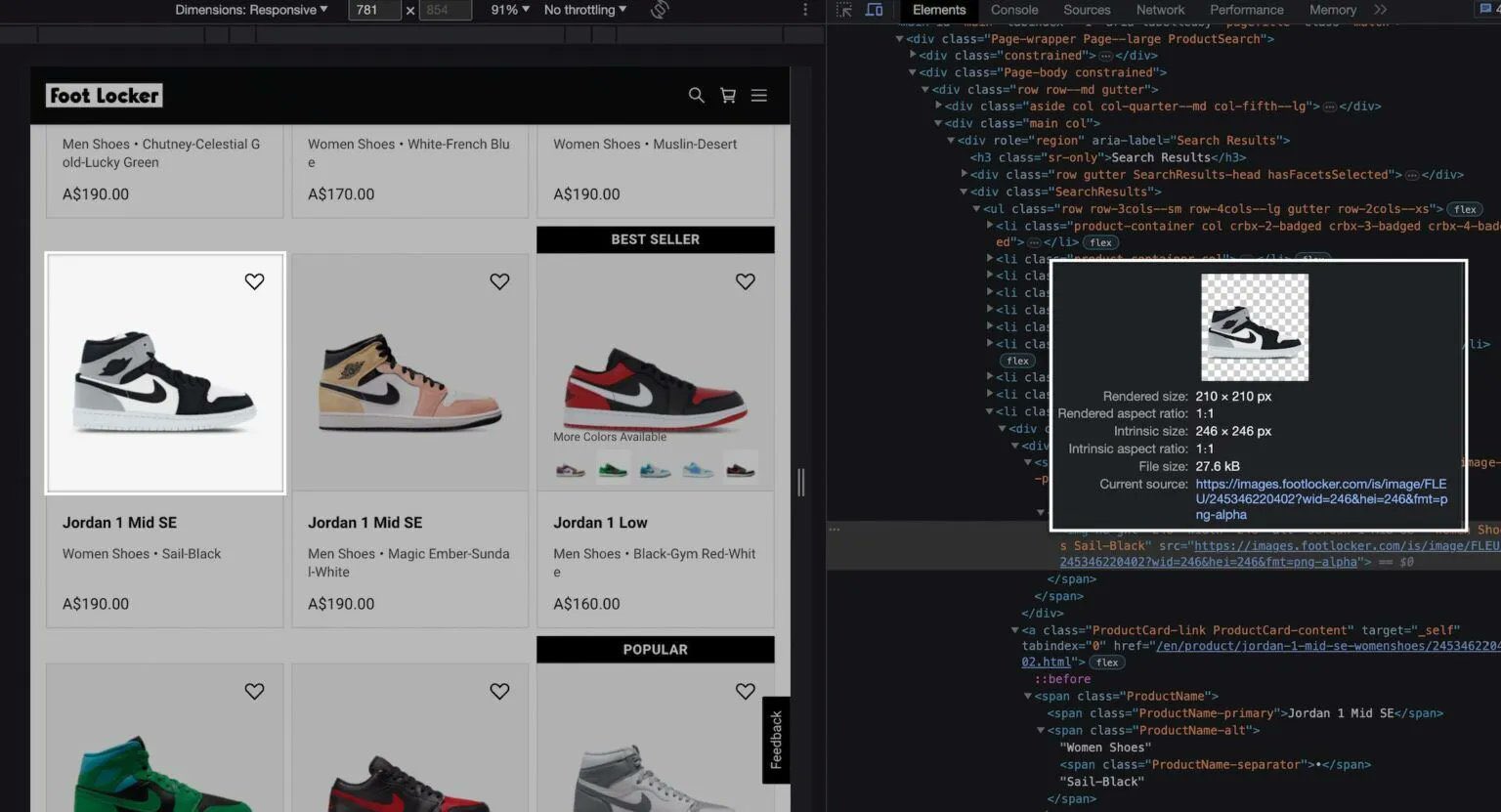This screenshot has height=812, width=1501.
Task: Open the Jordan 1 Mid SE Magic Ember title
Action: pos(365,523)
